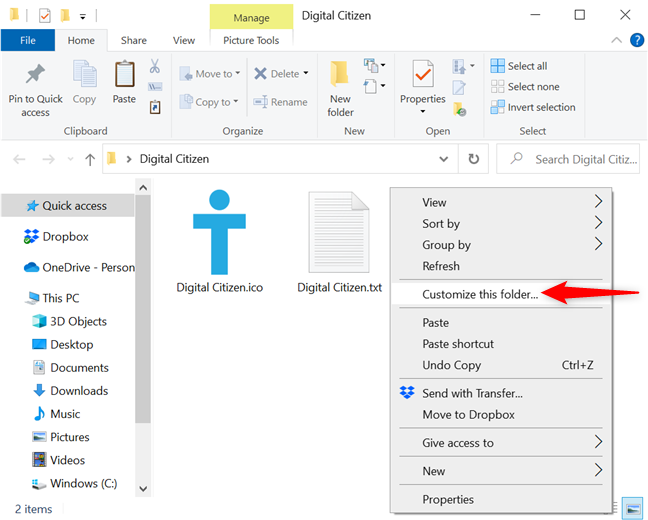Customize Quick Access Toolbar dropdown
The image size is (648, 520).
pyautogui.click(x=83, y=17)
